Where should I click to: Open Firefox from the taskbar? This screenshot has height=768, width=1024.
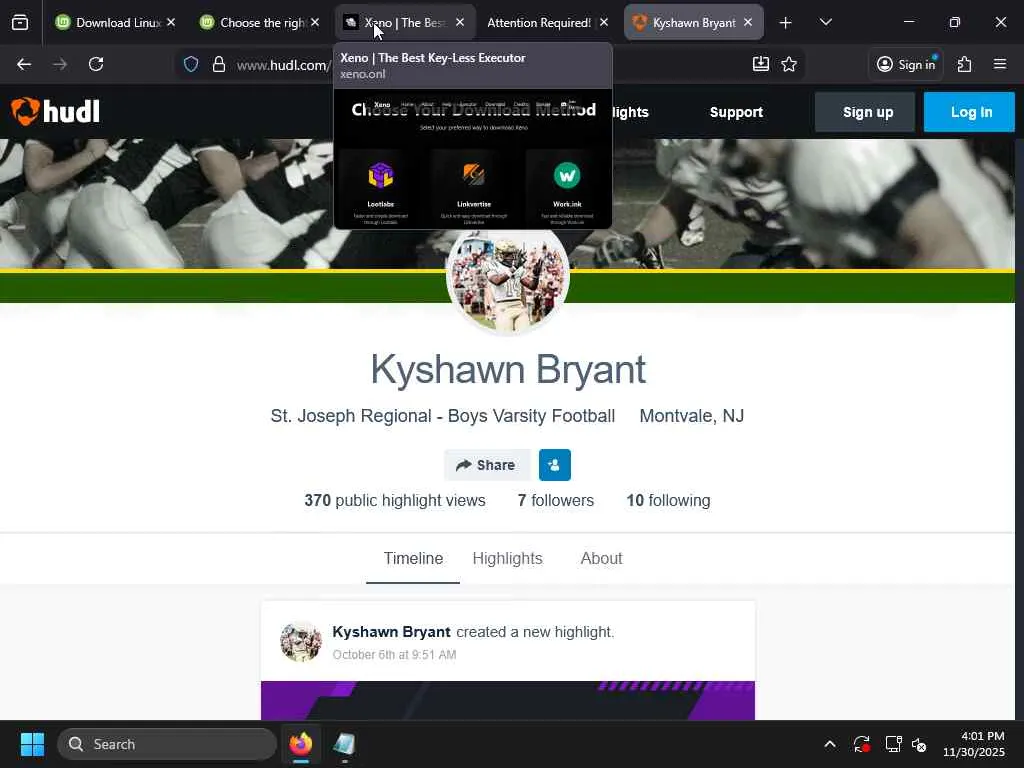[301, 744]
